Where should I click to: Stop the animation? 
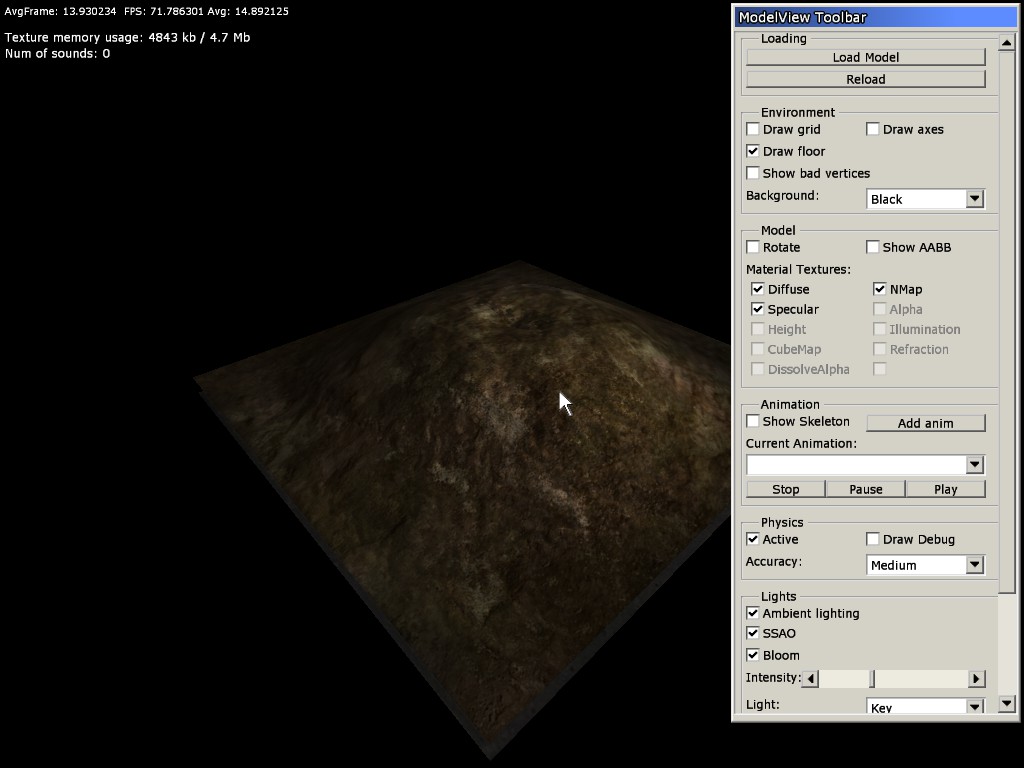[x=786, y=489]
